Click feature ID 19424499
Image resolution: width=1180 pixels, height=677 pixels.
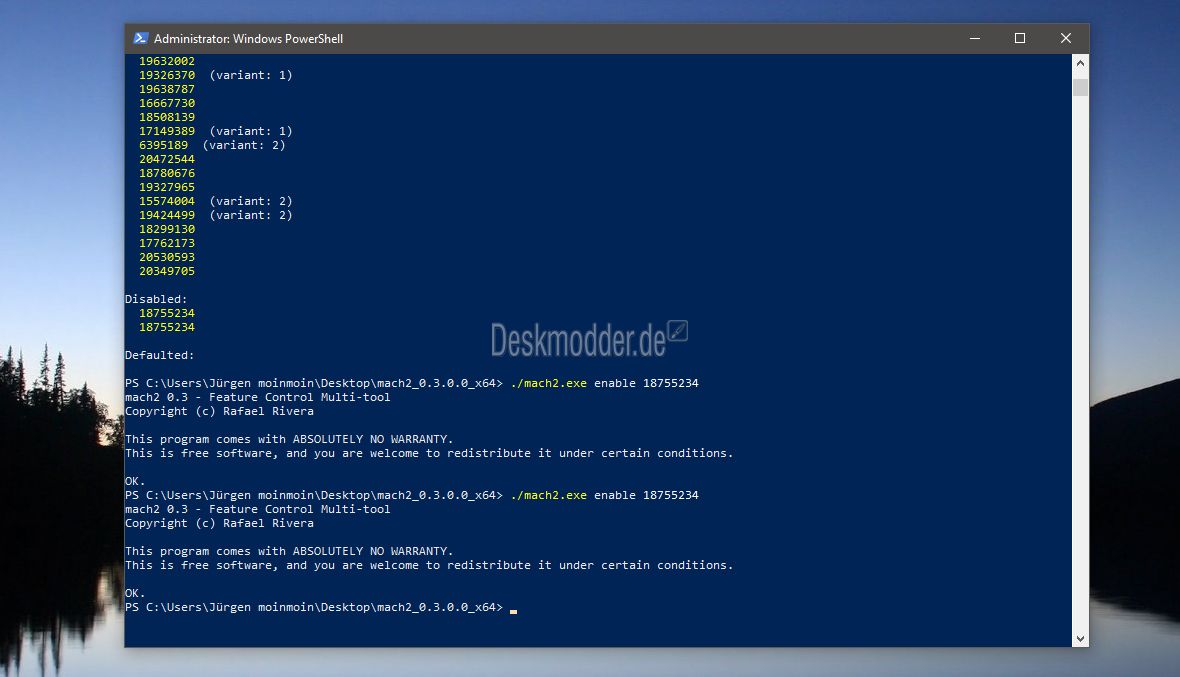point(167,215)
